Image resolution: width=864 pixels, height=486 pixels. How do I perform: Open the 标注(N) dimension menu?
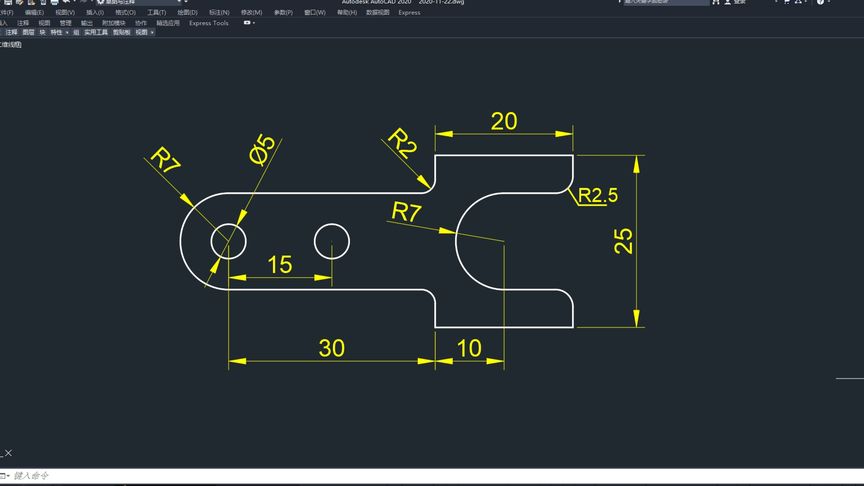(219, 12)
